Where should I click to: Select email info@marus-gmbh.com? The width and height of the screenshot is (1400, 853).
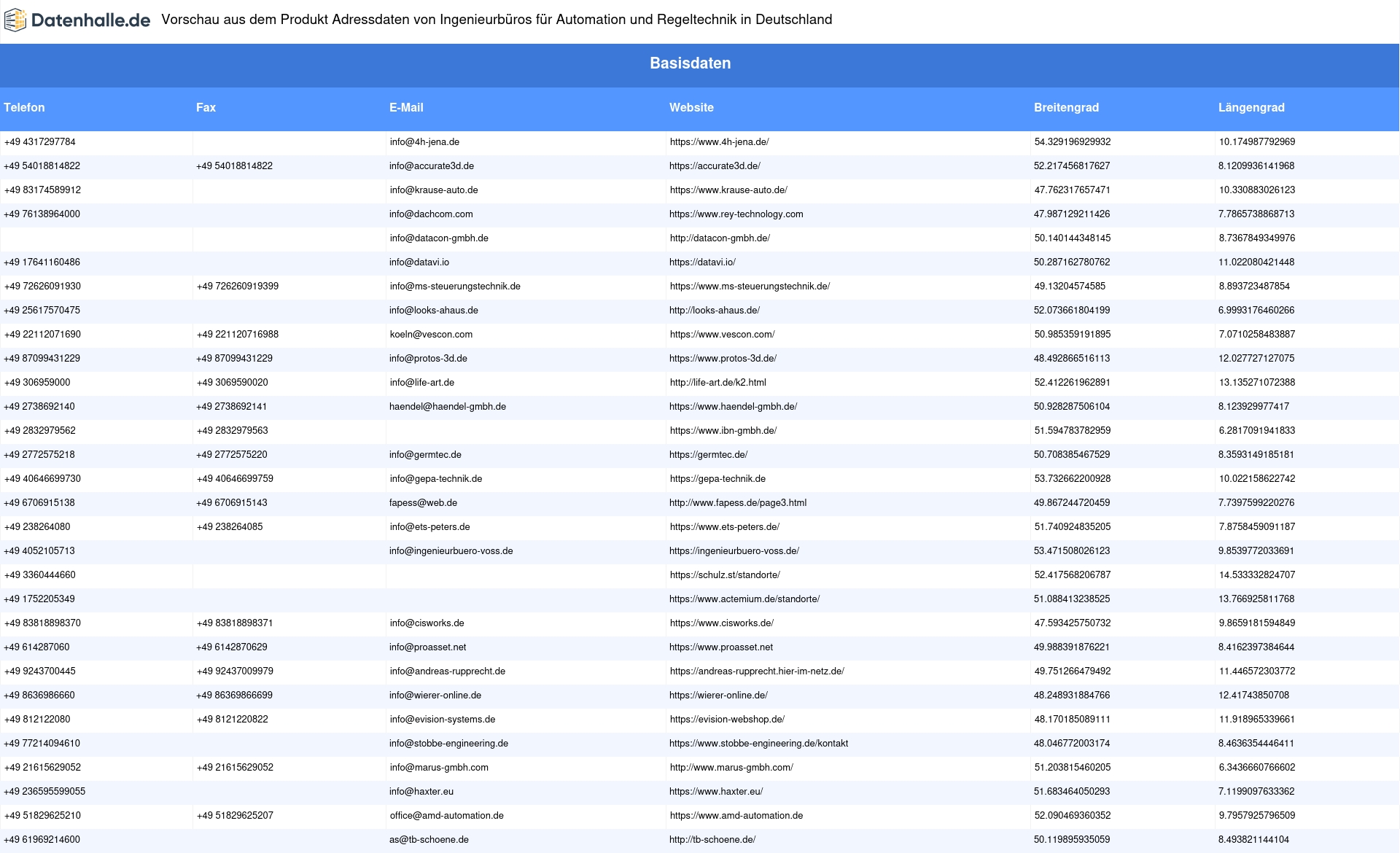439,768
